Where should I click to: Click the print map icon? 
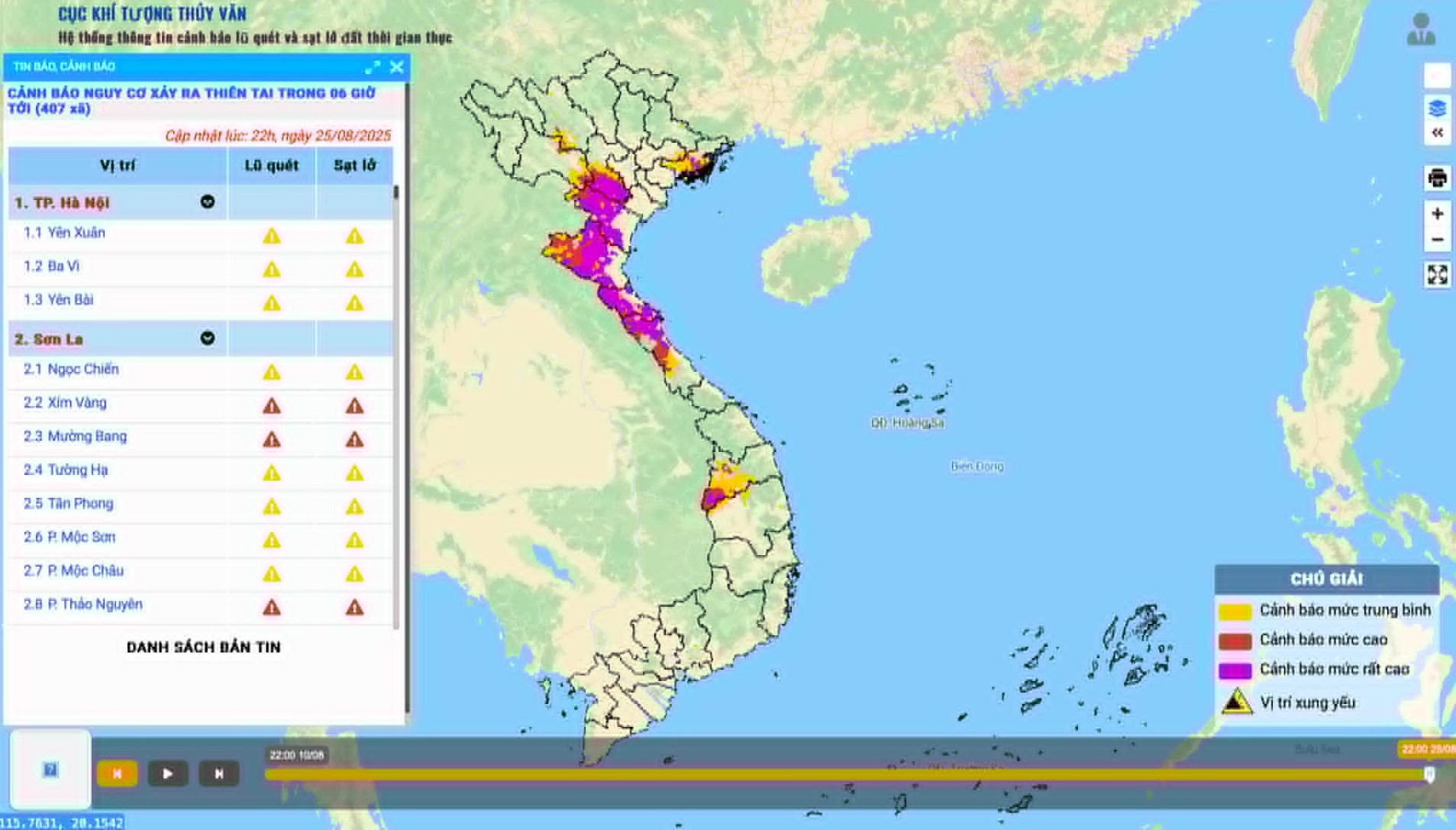coord(1437,179)
